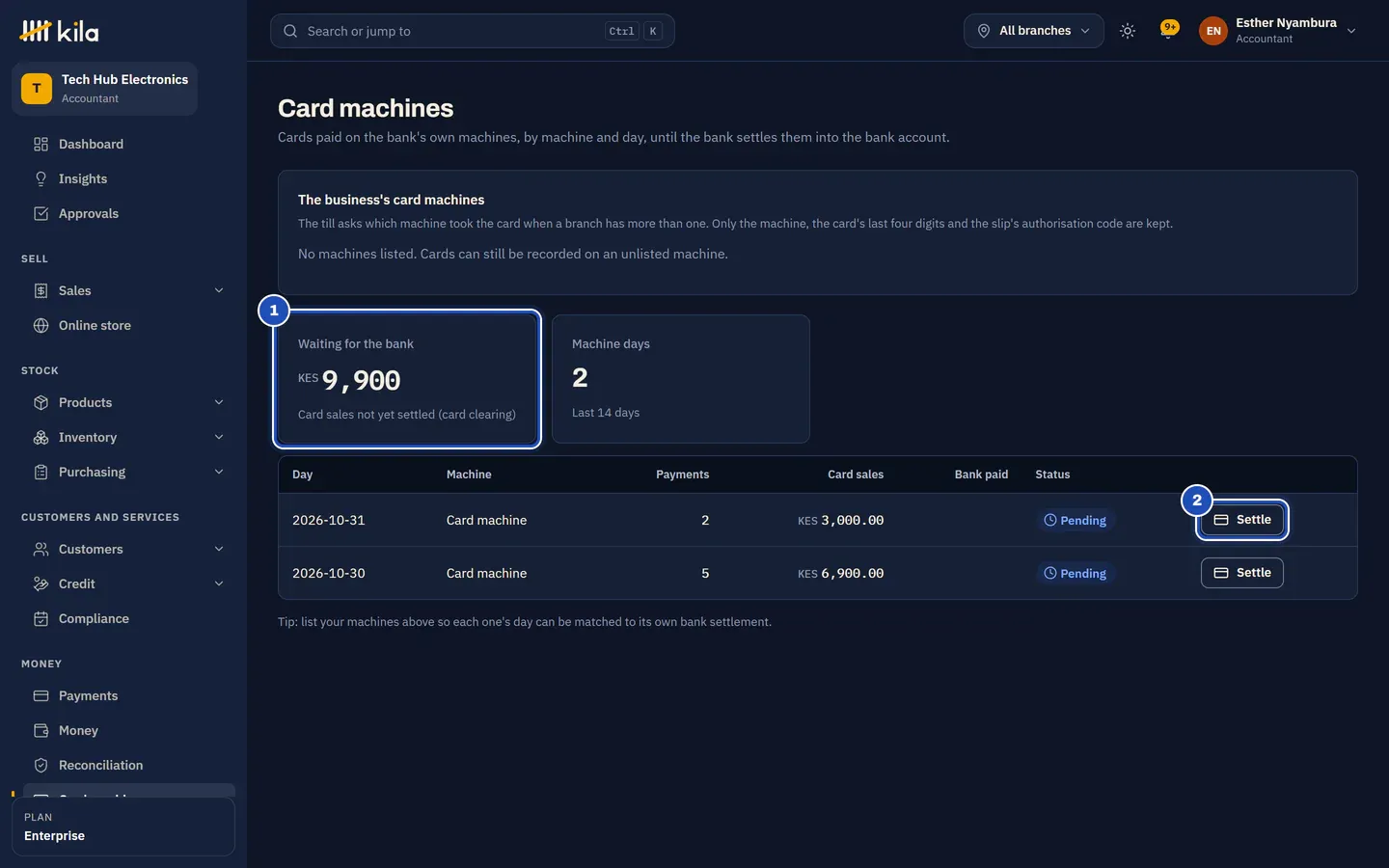Click the Purchasing clipboard icon

(x=41, y=472)
